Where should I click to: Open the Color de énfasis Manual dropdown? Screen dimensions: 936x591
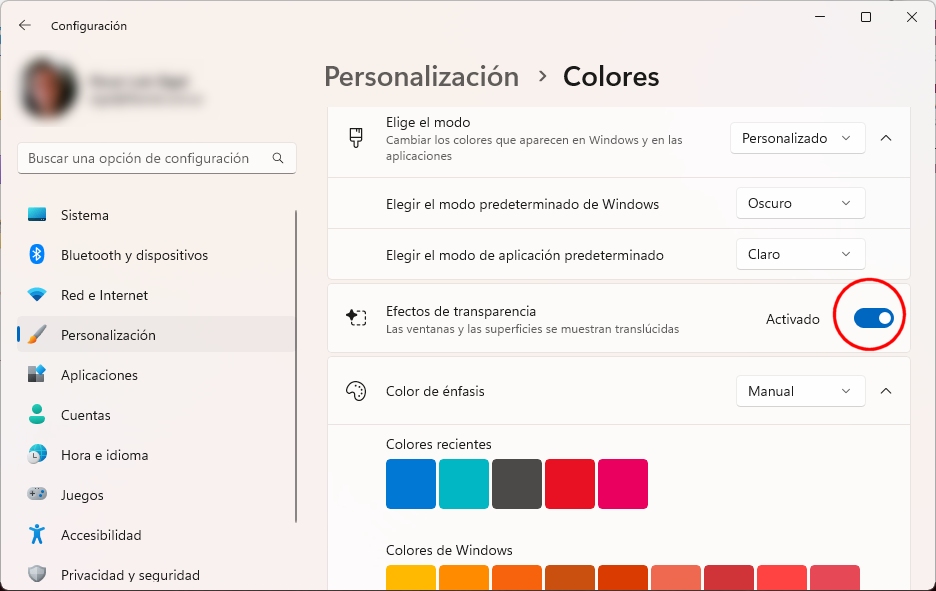click(x=800, y=391)
